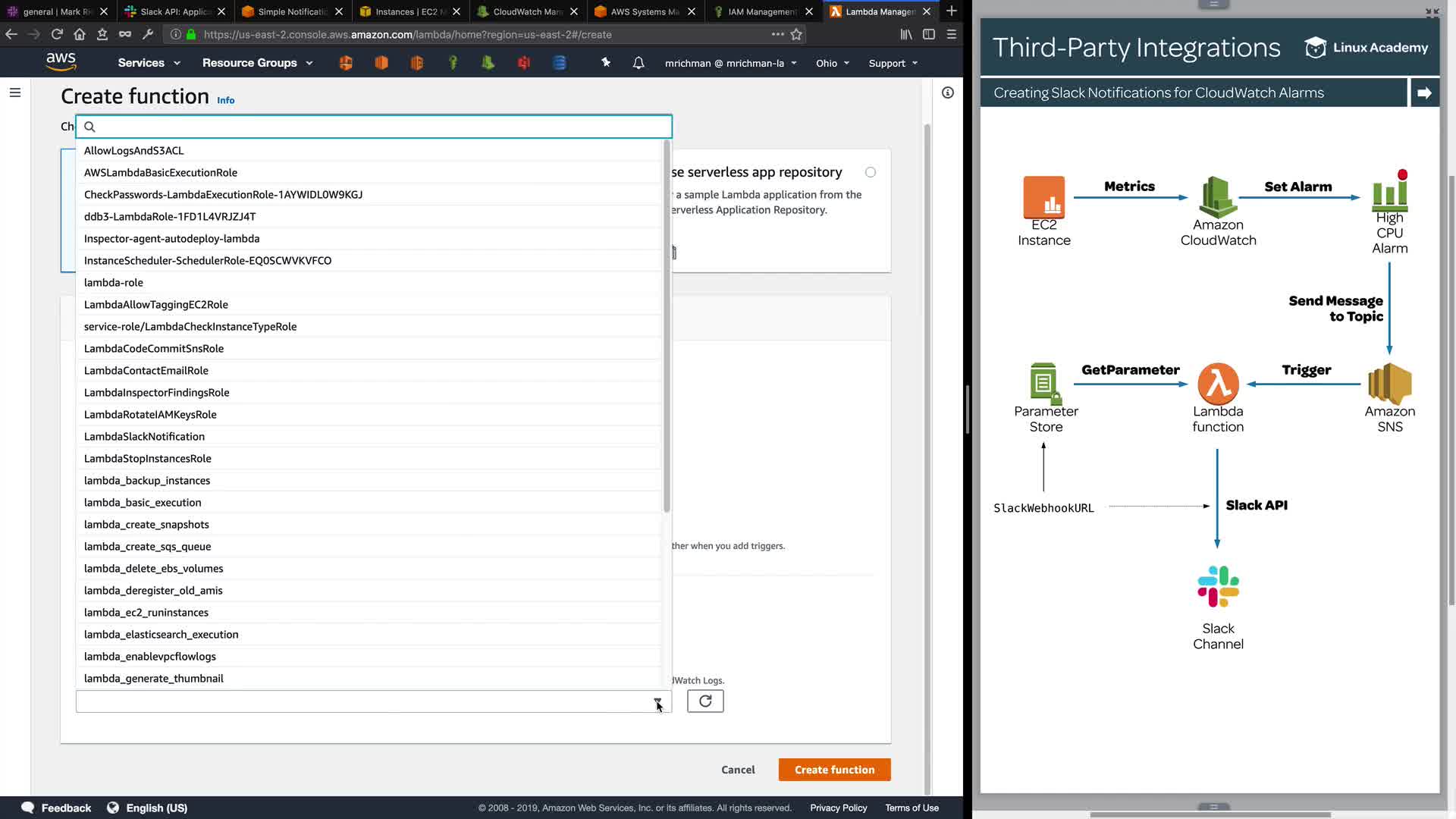
Task: Bookmark page with the star icon
Action: pos(796,34)
